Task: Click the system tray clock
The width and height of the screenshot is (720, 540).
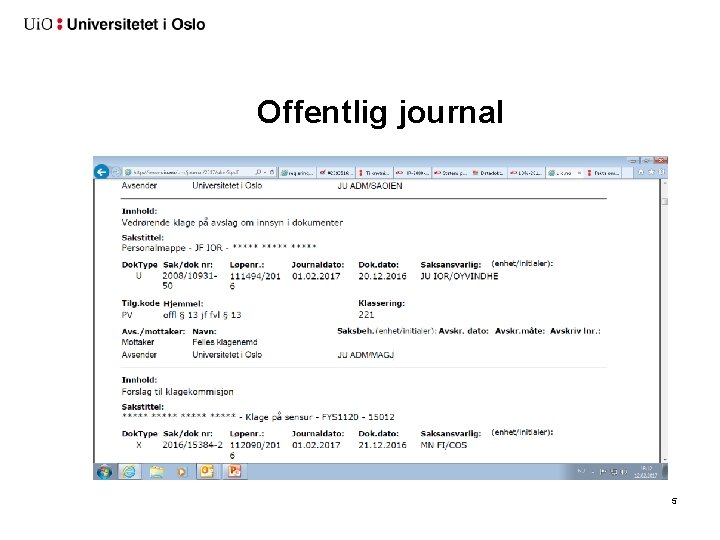Action: 646,472
